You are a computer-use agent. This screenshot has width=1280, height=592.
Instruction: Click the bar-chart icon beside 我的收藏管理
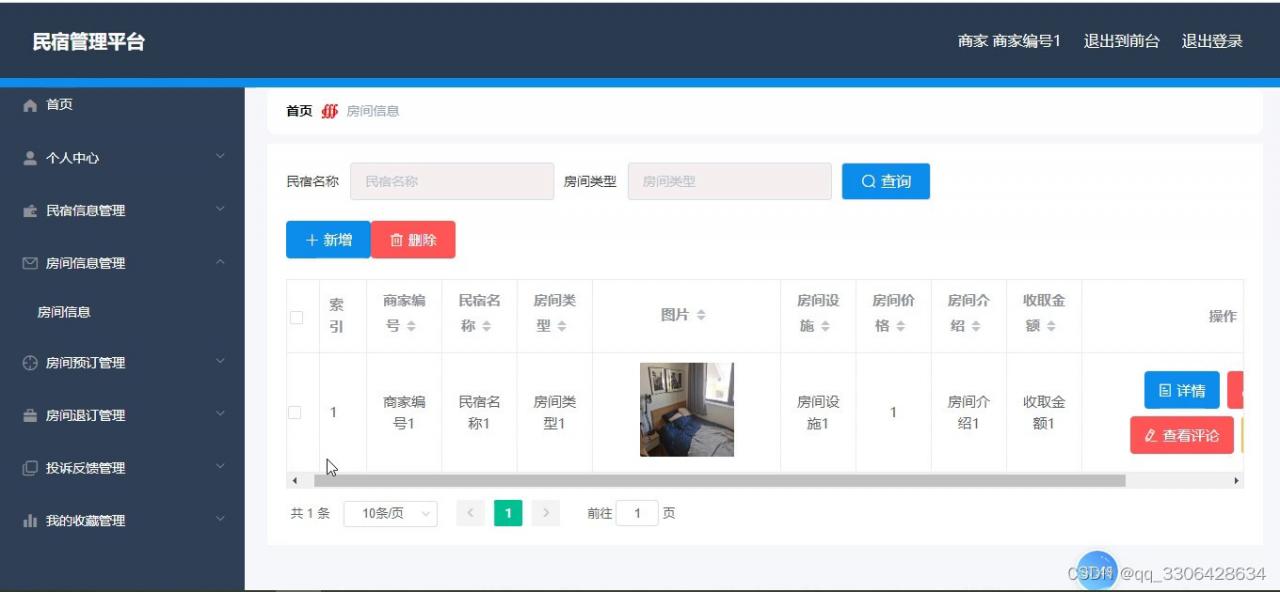coord(29,520)
